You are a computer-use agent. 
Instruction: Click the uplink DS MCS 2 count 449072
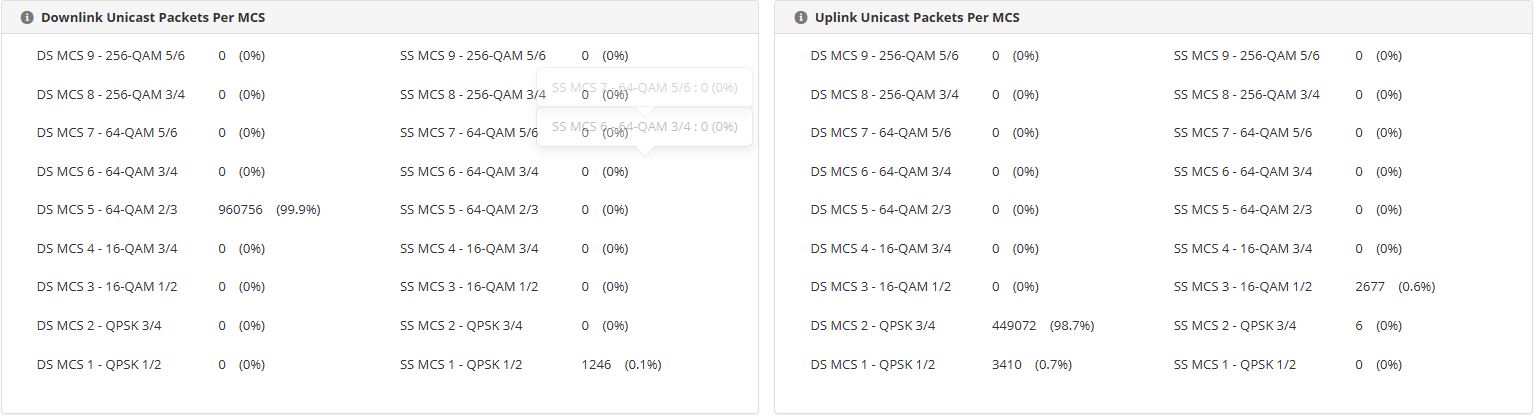1014,326
